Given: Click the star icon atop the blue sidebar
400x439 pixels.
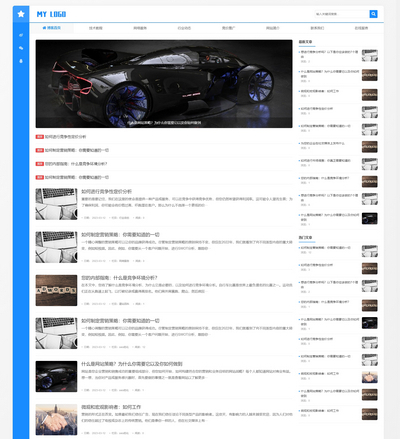Looking at the screenshot, I should 21,14.
